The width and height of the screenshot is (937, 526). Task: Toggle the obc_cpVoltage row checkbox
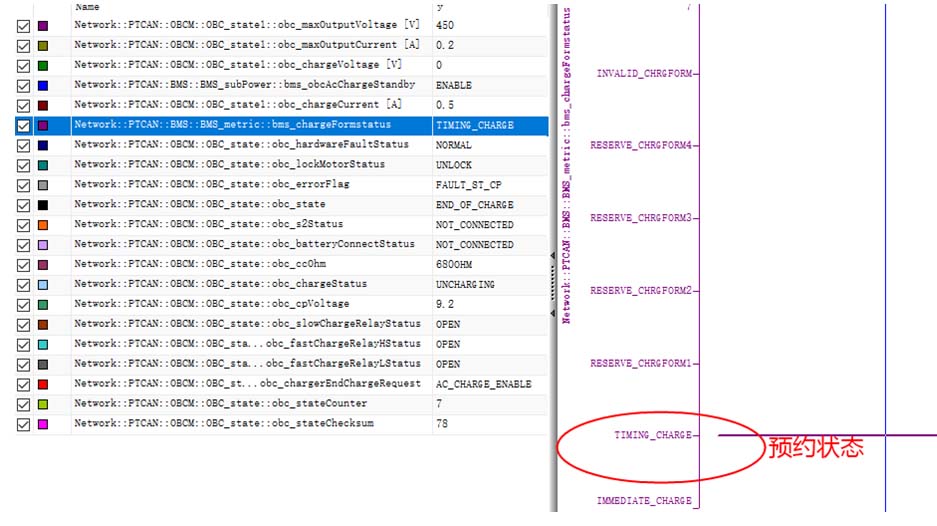click(x=24, y=304)
